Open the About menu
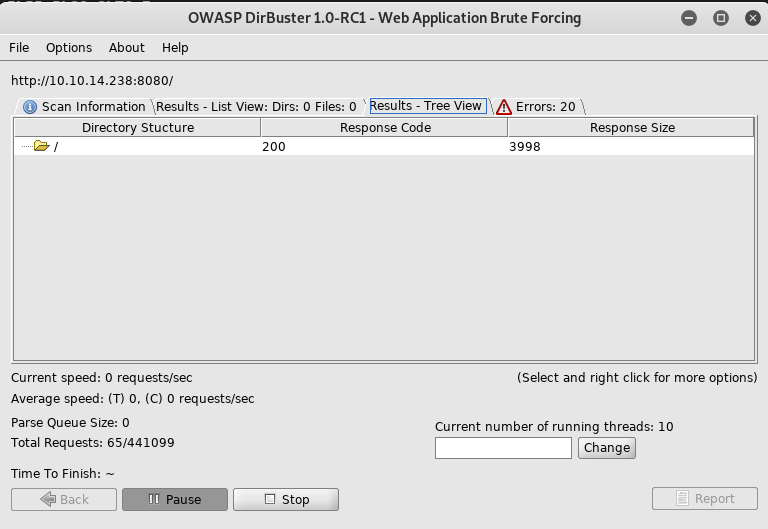The width and height of the screenshot is (768, 529). 127,47
